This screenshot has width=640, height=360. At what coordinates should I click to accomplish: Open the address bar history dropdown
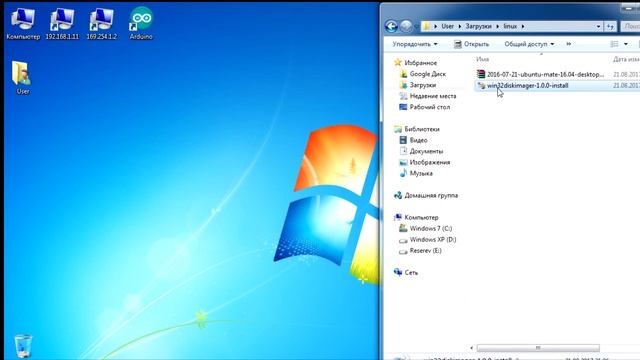[x=598, y=26]
